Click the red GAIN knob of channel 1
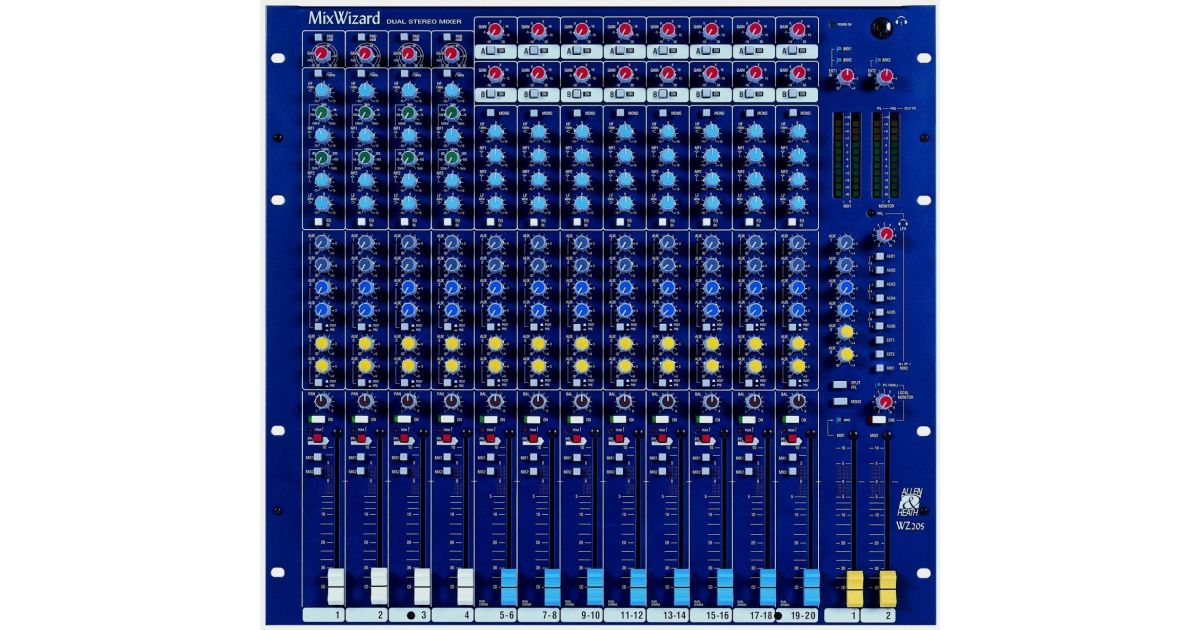The width and height of the screenshot is (1200, 630). coord(323,53)
